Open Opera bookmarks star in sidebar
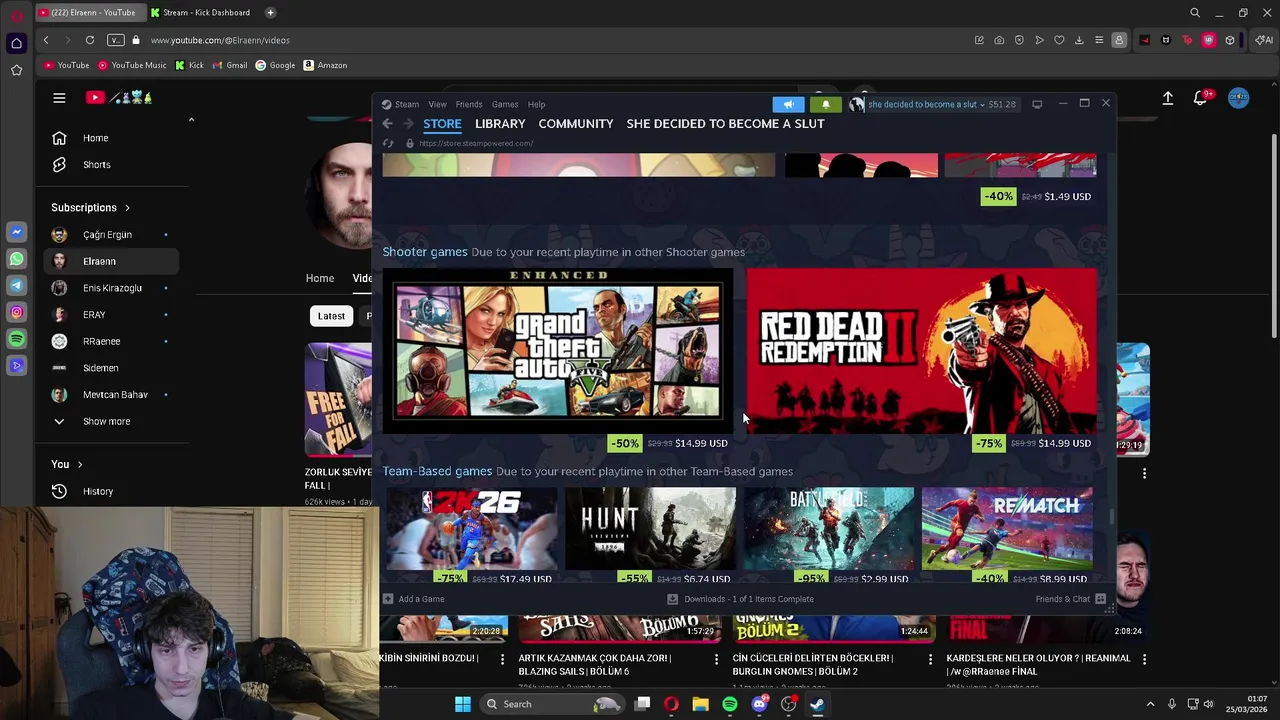Viewport: 1280px width, 720px height. (16, 70)
